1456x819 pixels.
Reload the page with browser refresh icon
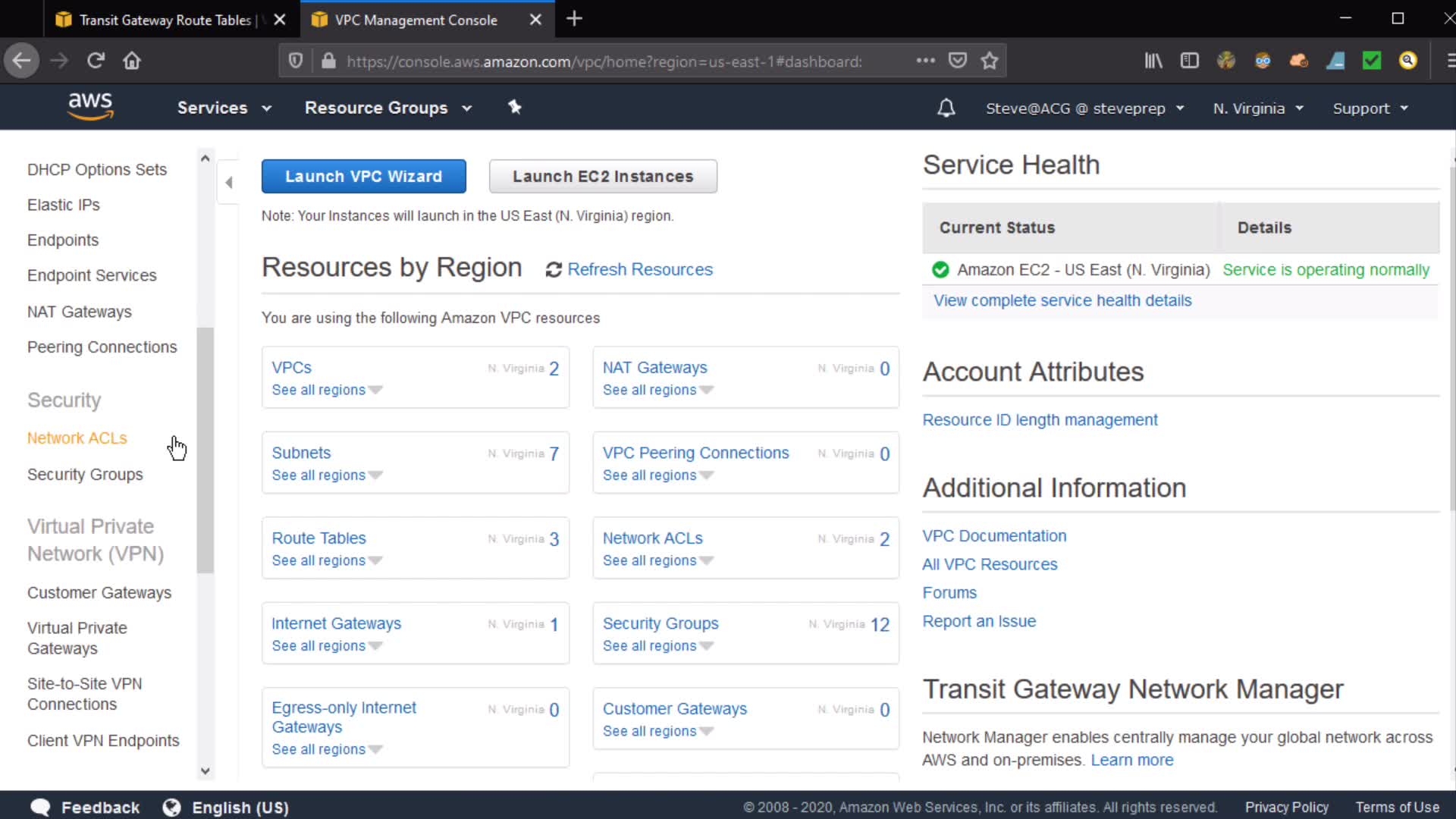(96, 61)
